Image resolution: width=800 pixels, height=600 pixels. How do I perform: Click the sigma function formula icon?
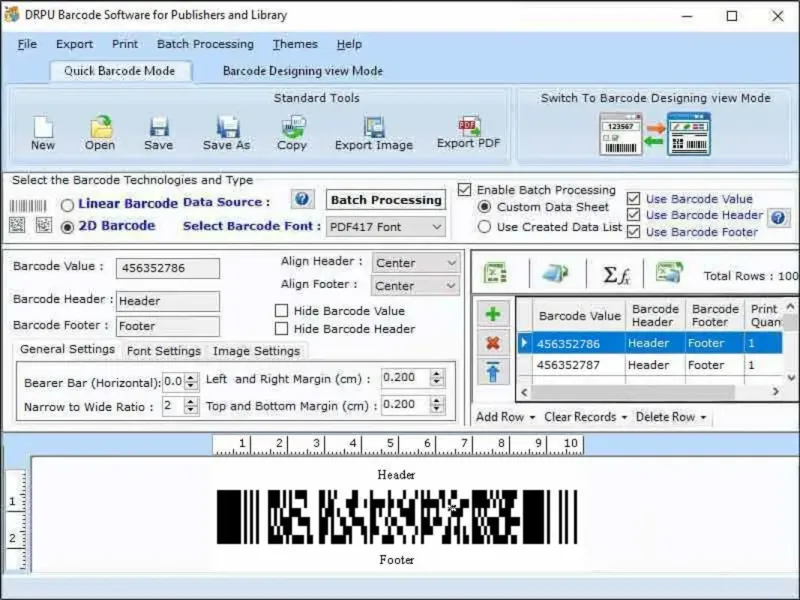pos(616,275)
